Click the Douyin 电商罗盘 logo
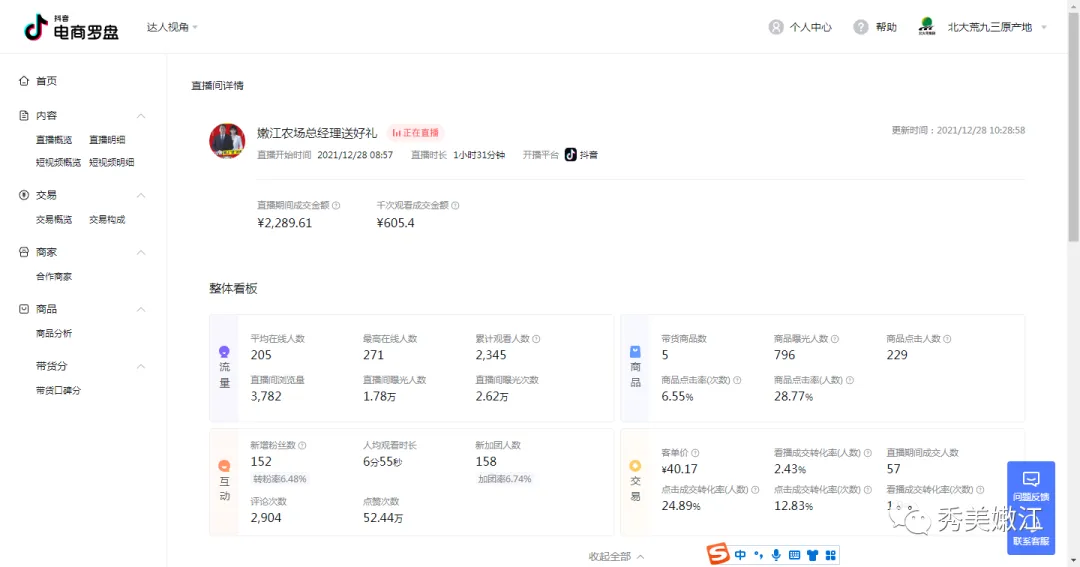The width and height of the screenshot is (1080, 567). click(71, 28)
